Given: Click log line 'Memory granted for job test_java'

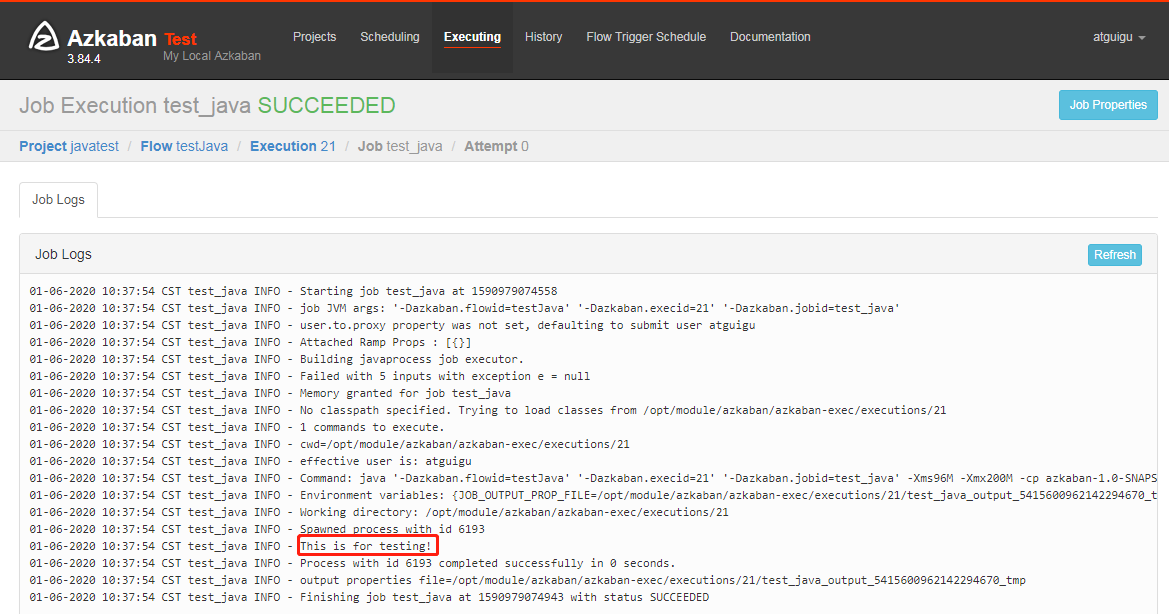Looking at the screenshot, I should coord(270,393).
